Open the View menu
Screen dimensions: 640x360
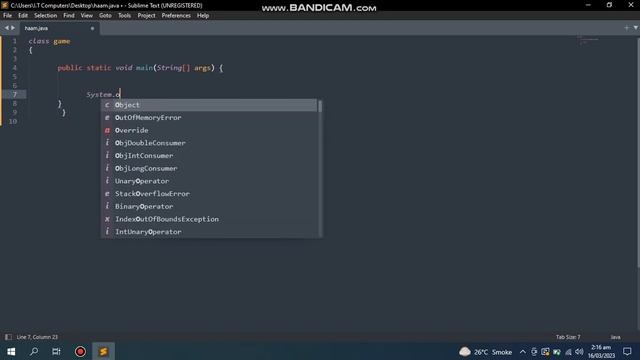tap(87, 16)
